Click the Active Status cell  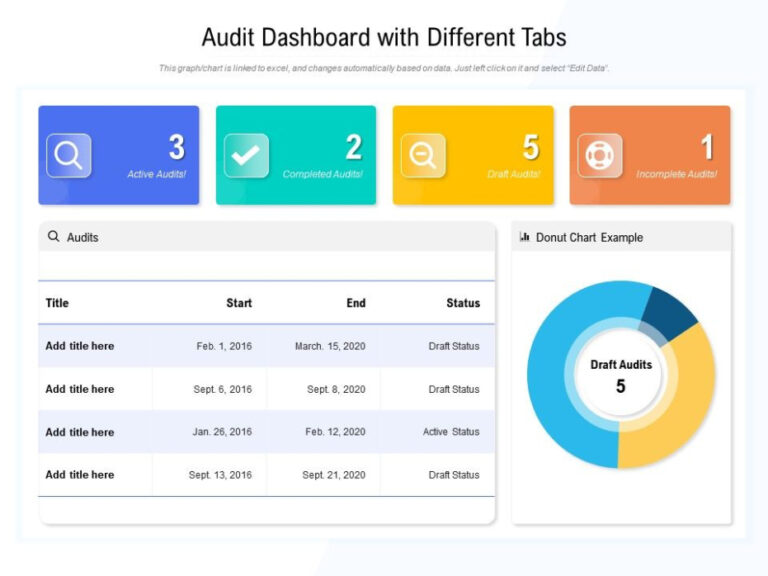pos(451,432)
